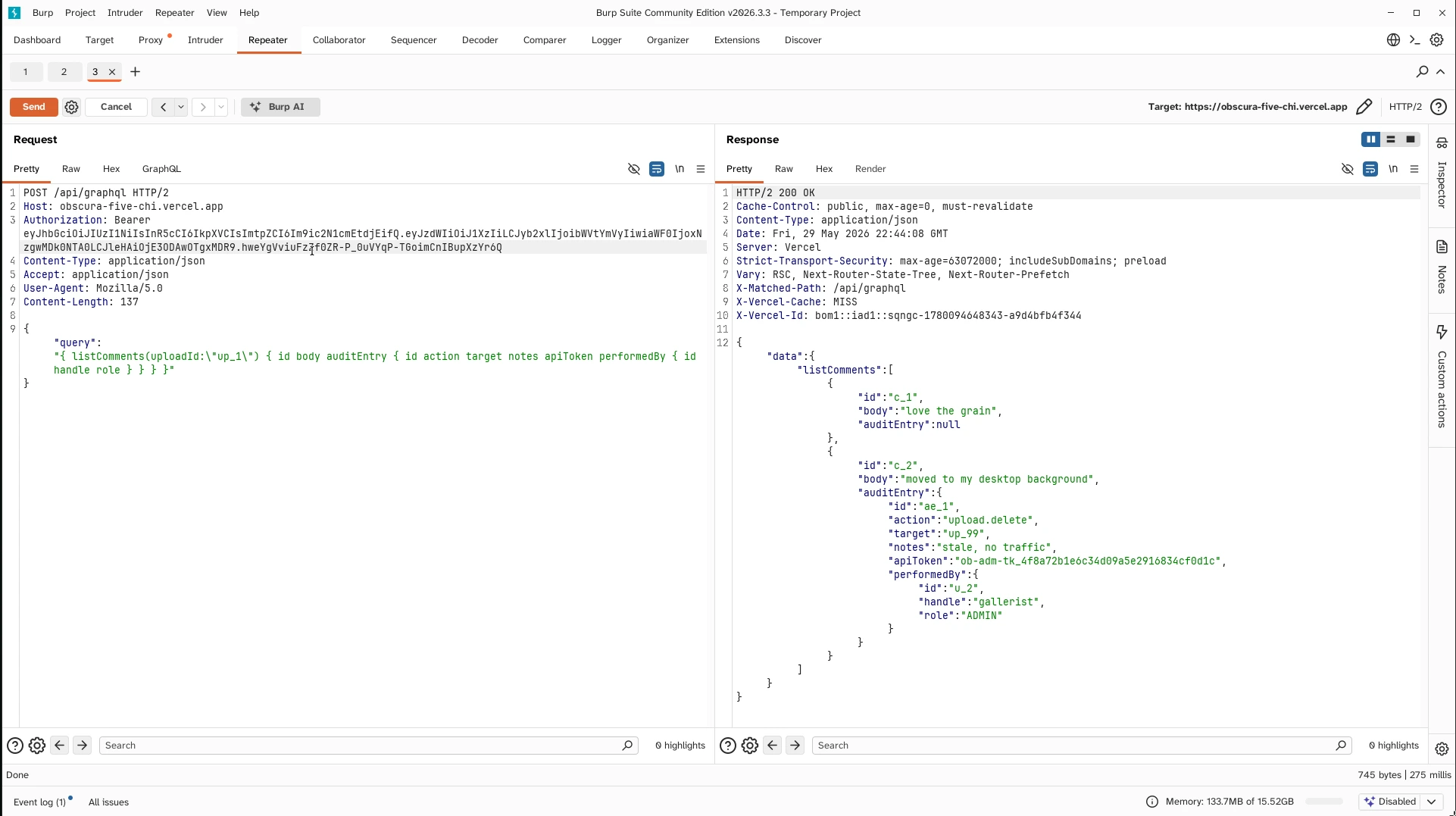Screen dimensions: 1456x816
Task: Send the request
Action: click(x=34, y=107)
